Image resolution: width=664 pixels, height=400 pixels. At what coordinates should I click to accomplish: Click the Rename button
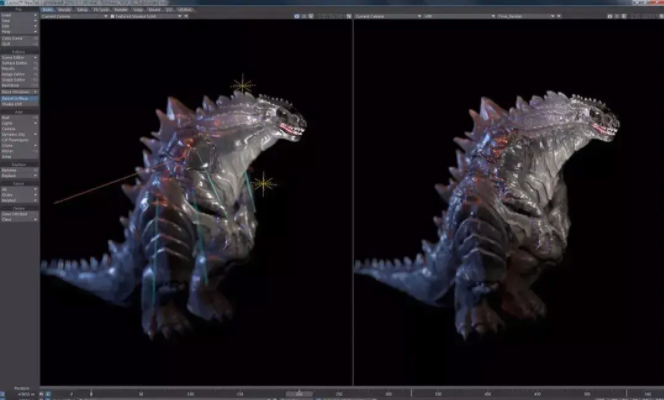(19, 170)
